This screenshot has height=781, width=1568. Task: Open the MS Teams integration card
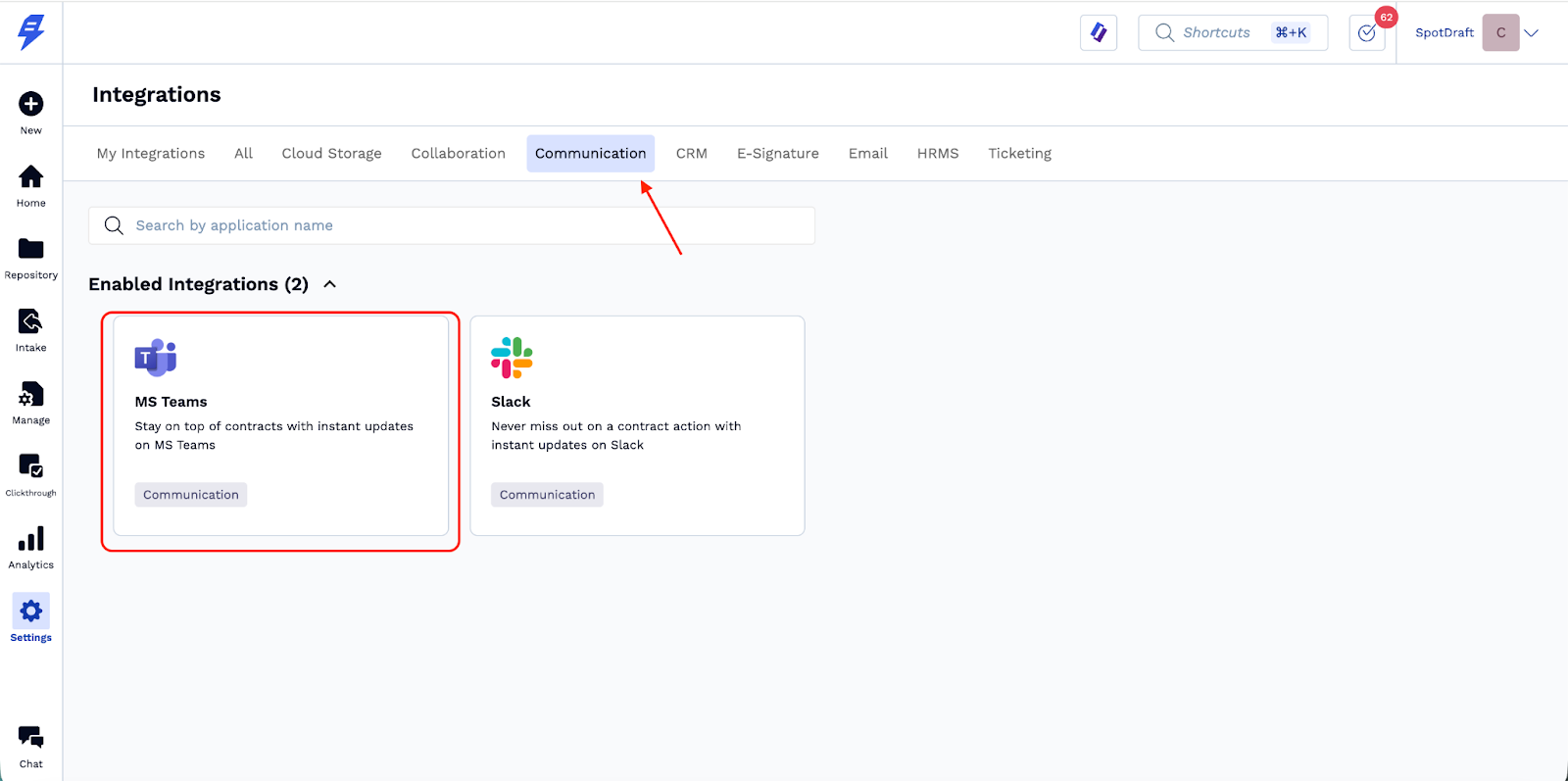pyautogui.click(x=280, y=425)
